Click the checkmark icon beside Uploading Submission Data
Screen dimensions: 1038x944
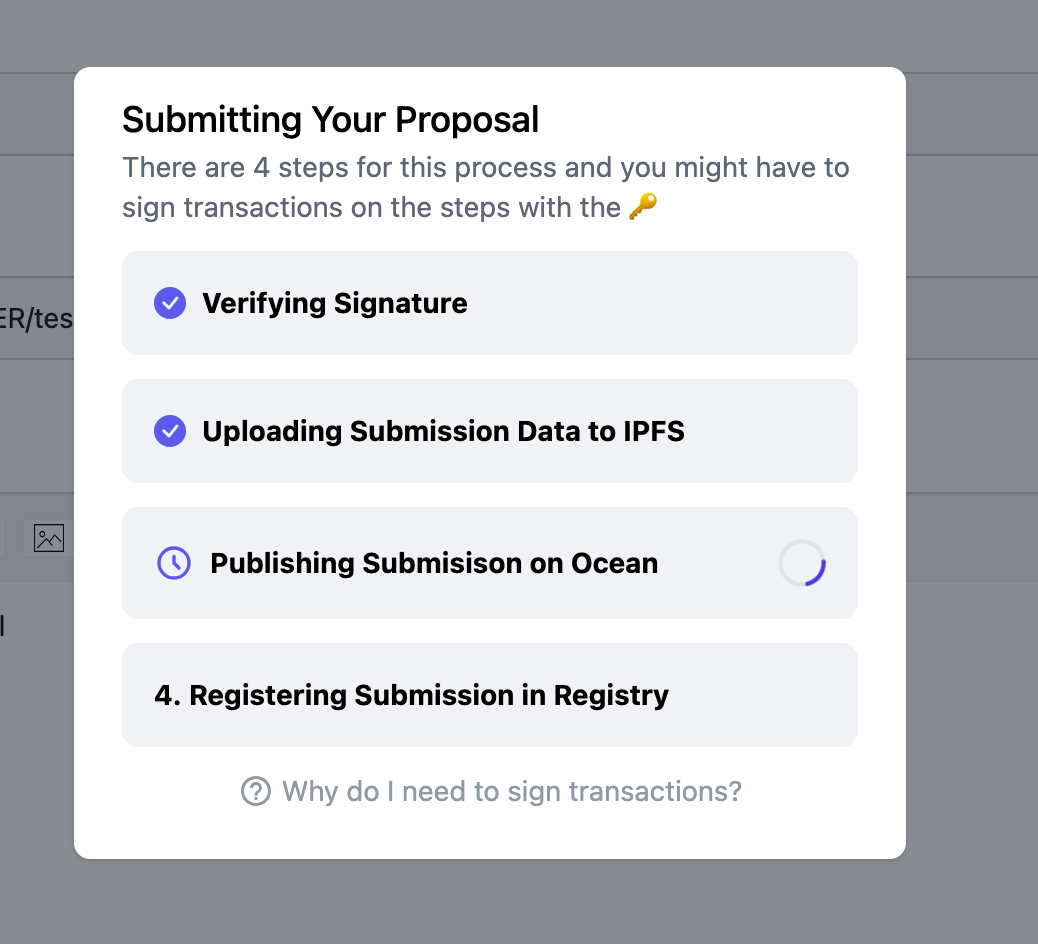click(170, 431)
